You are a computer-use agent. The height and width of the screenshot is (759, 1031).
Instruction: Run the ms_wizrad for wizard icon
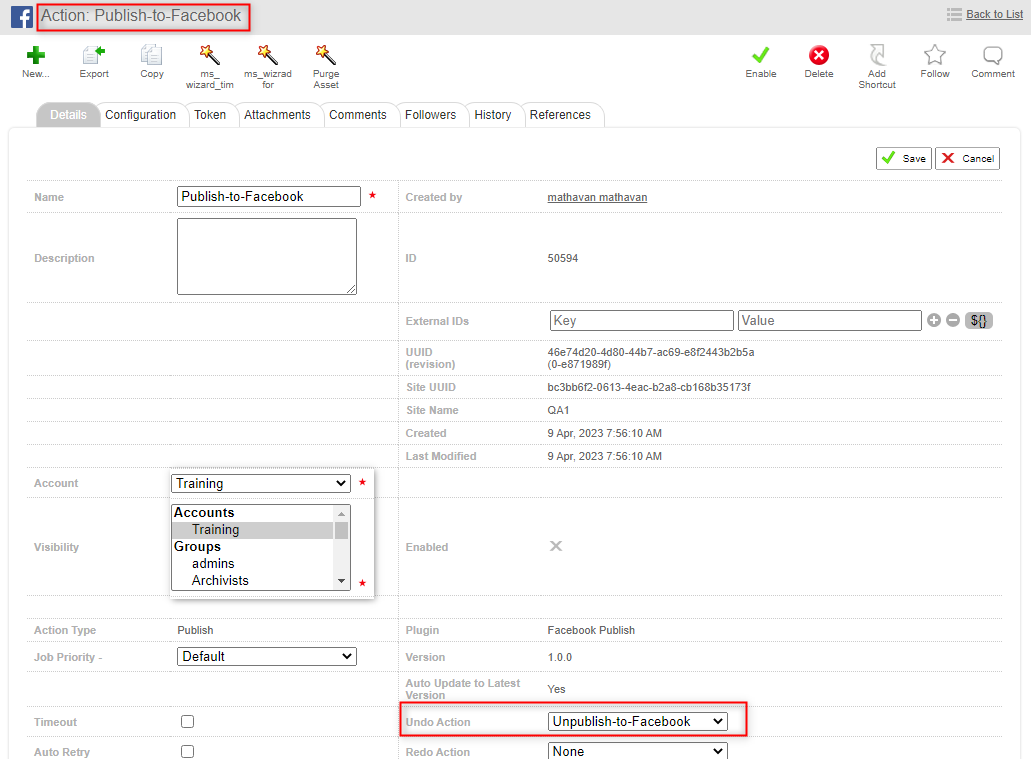pyautogui.click(x=268, y=55)
